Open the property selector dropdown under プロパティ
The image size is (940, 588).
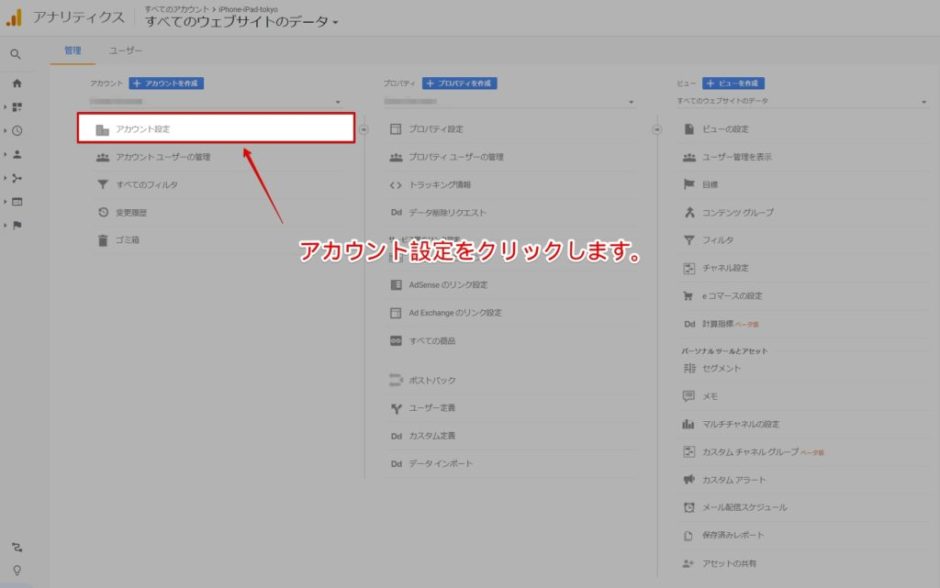click(509, 102)
